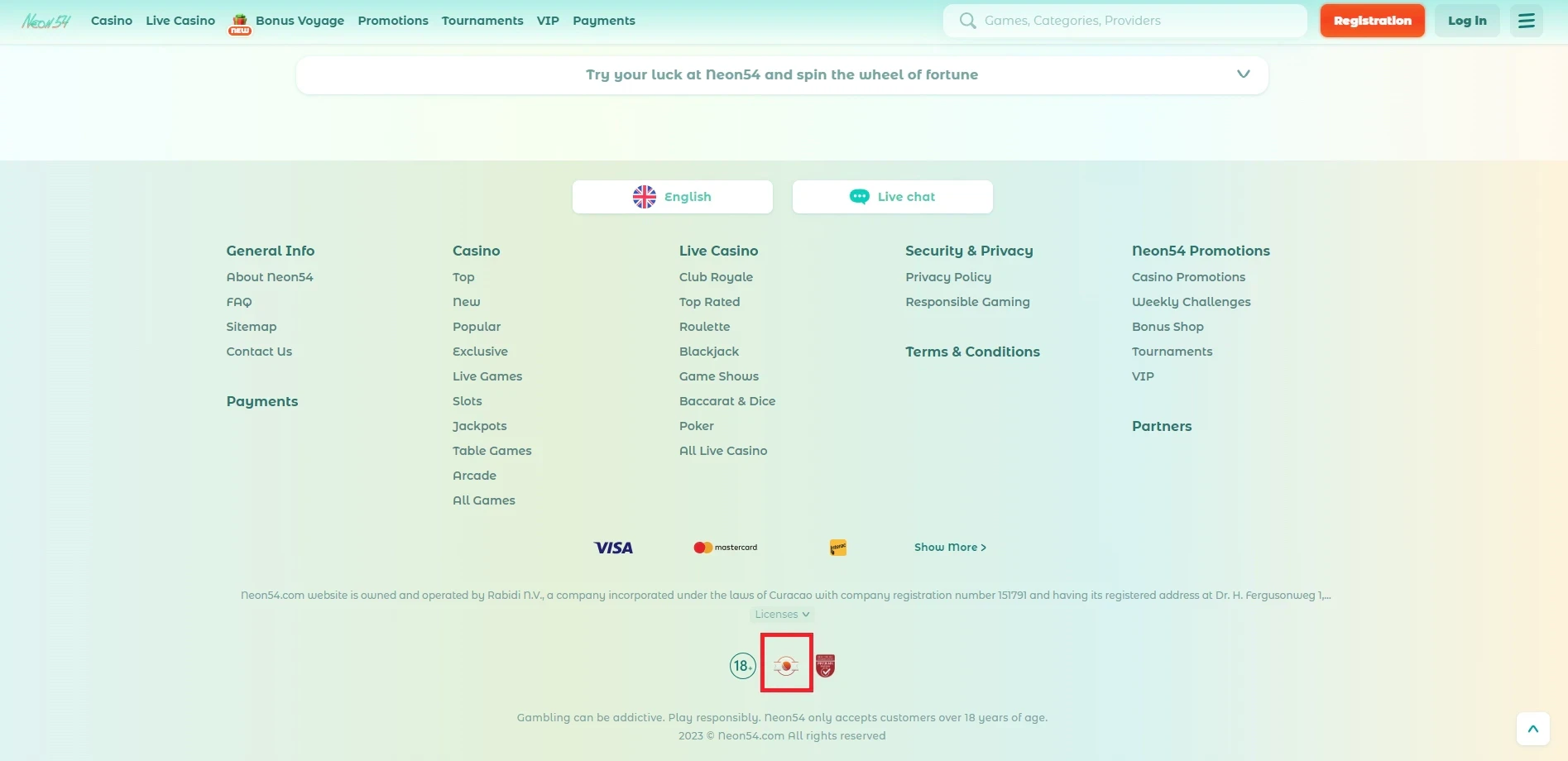Click the Live chat bubble icon
The height and width of the screenshot is (761, 1568).
tap(860, 197)
